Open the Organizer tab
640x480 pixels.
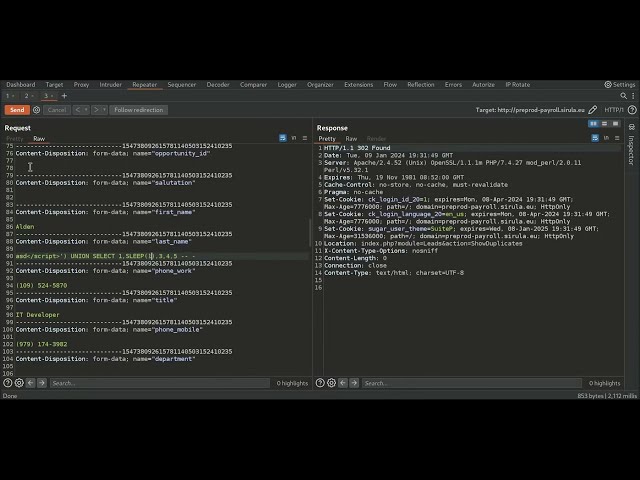[x=320, y=84]
